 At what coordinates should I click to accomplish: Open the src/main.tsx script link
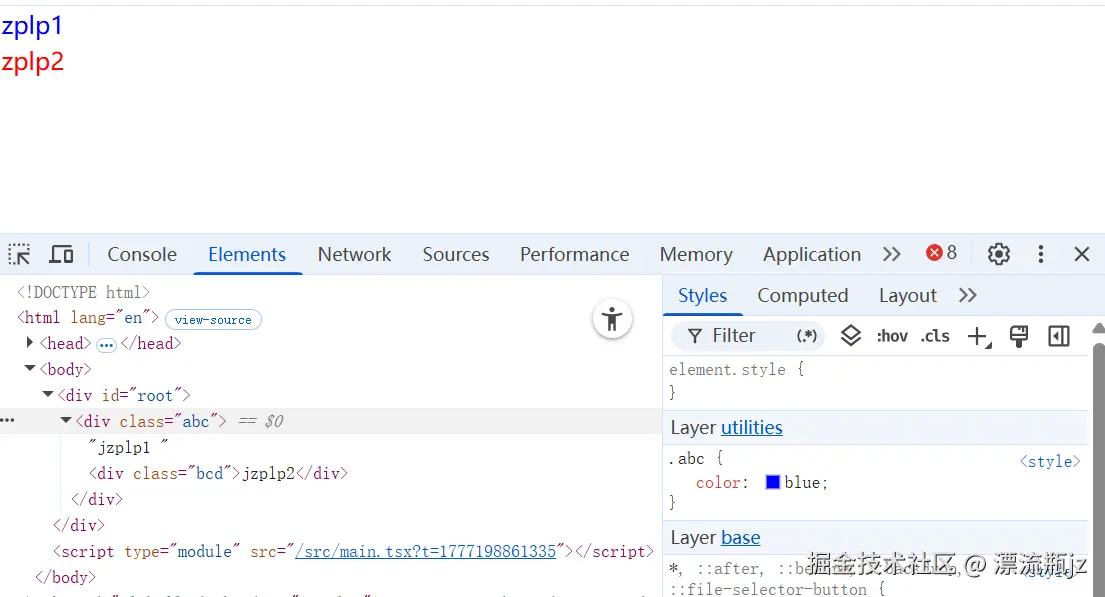pyautogui.click(x=425, y=551)
